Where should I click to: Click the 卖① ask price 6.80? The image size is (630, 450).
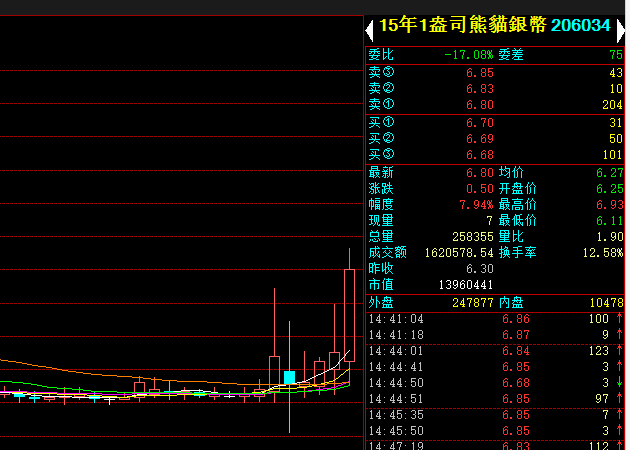[x=480, y=105]
